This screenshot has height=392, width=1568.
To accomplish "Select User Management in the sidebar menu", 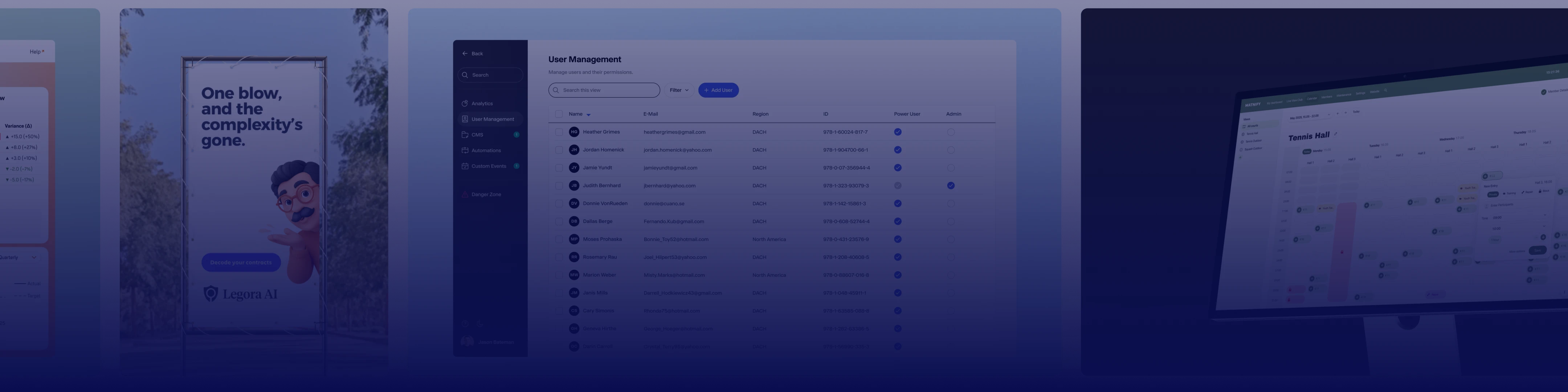I will click(x=492, y=119).
